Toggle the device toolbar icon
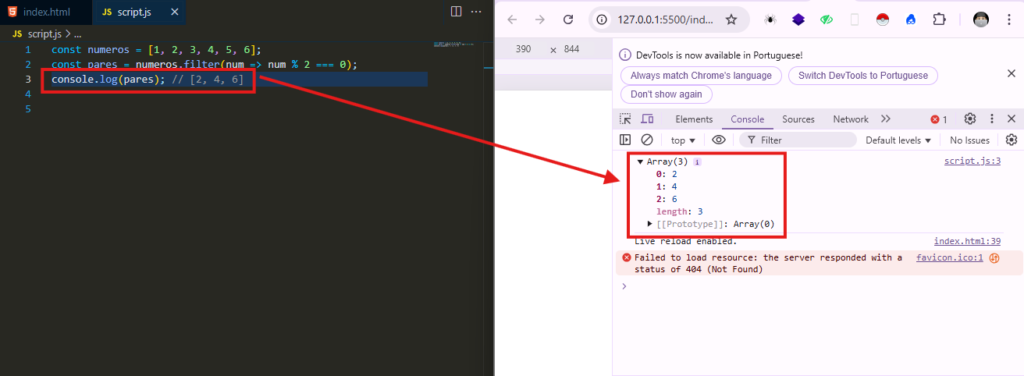Image resolution: width=1024 pixels, height=376 pixels. click(647, 119)
